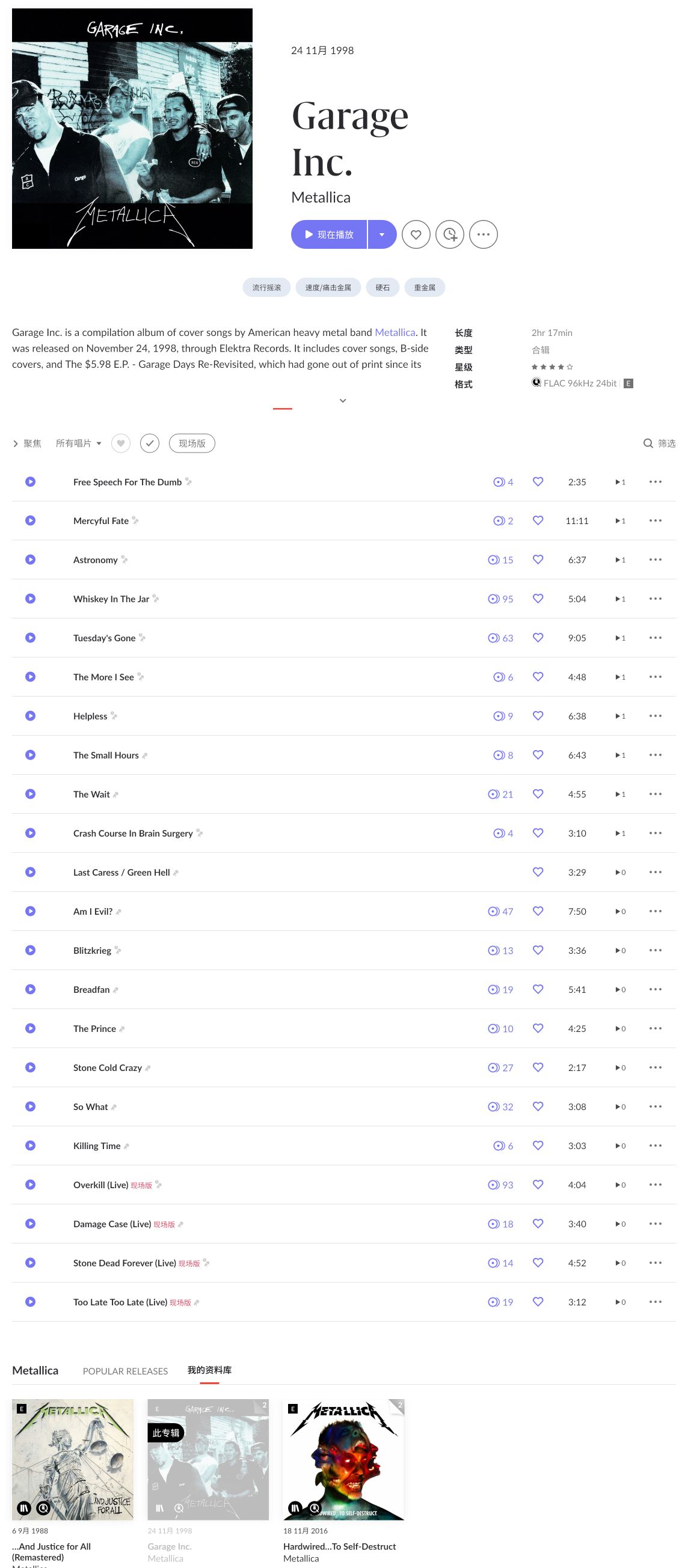This screenshot has height=1568, width=688.
Task: Click the add-to-queue clock icon
Action: pos(450,234)
